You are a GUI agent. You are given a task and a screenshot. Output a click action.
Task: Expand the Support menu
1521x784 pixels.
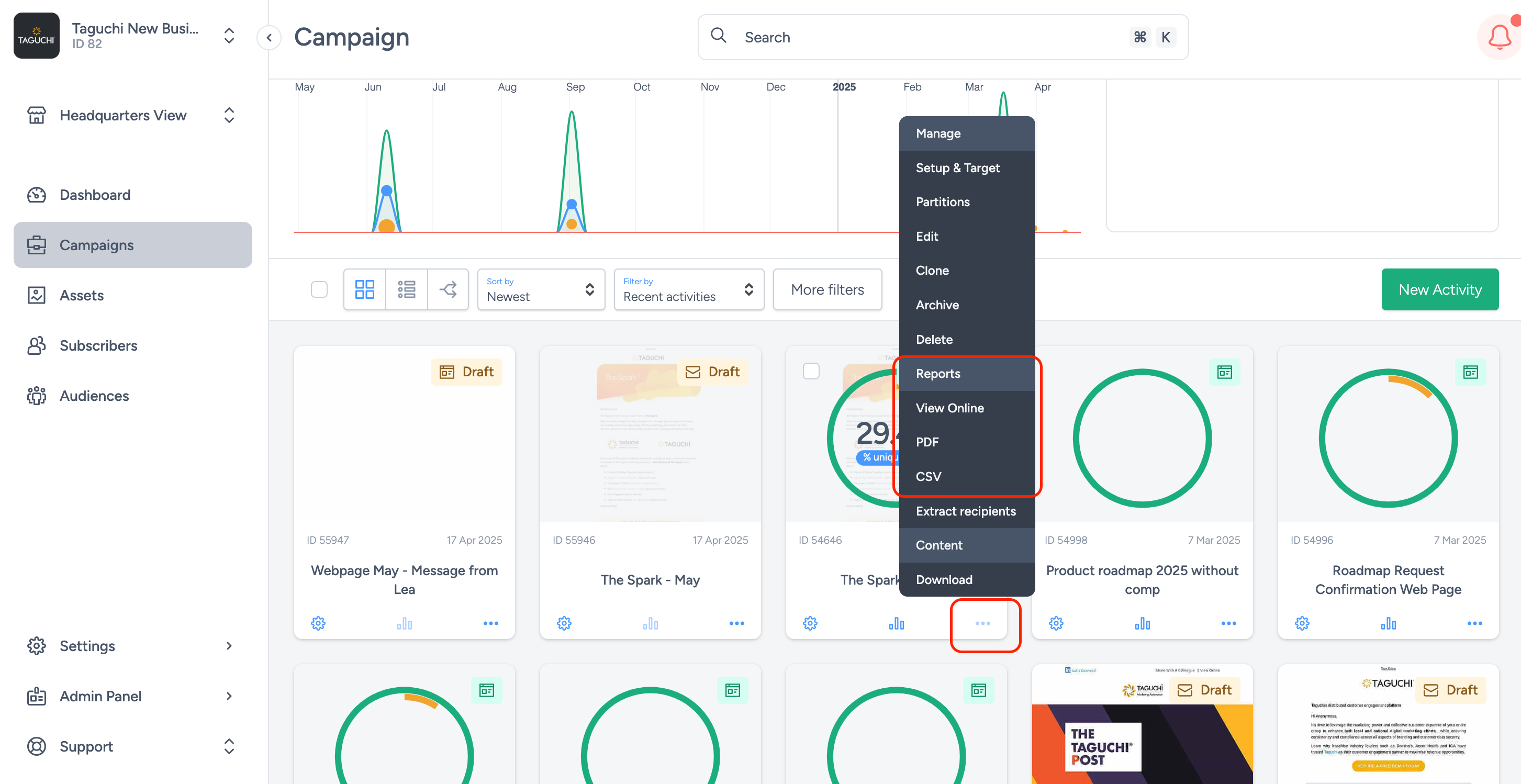(x=229, y=746)
